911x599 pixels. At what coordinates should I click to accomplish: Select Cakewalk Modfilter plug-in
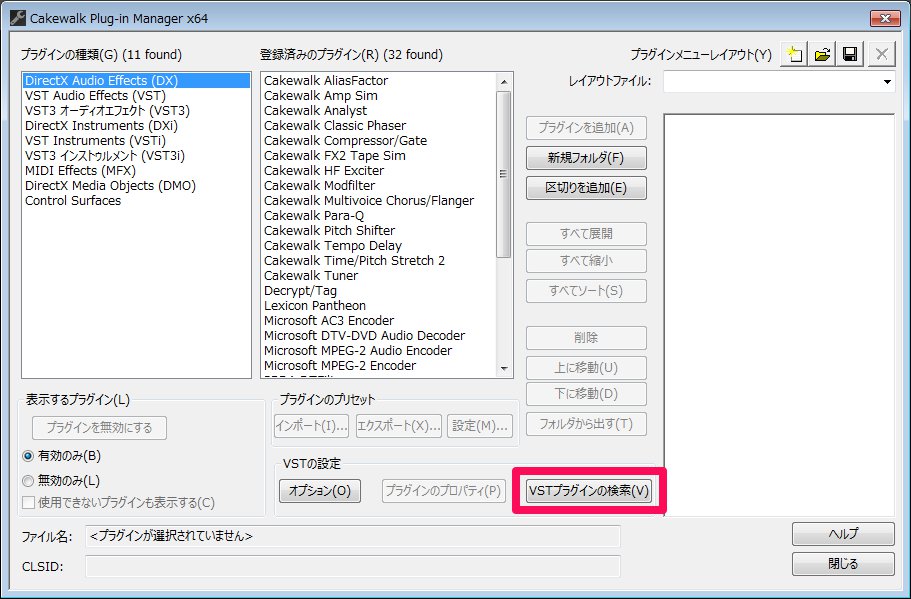click(x=379, y=186)
